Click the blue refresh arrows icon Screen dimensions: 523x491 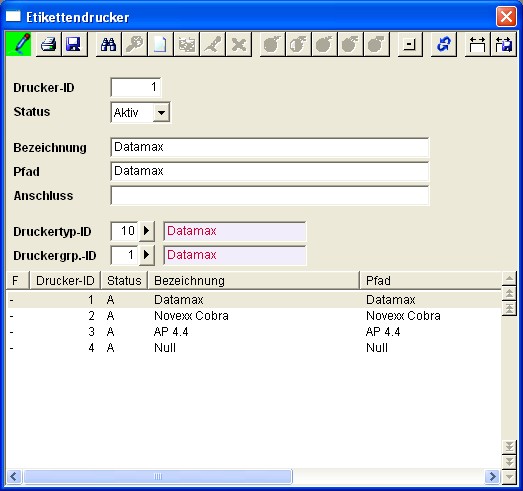pos(444,44)
